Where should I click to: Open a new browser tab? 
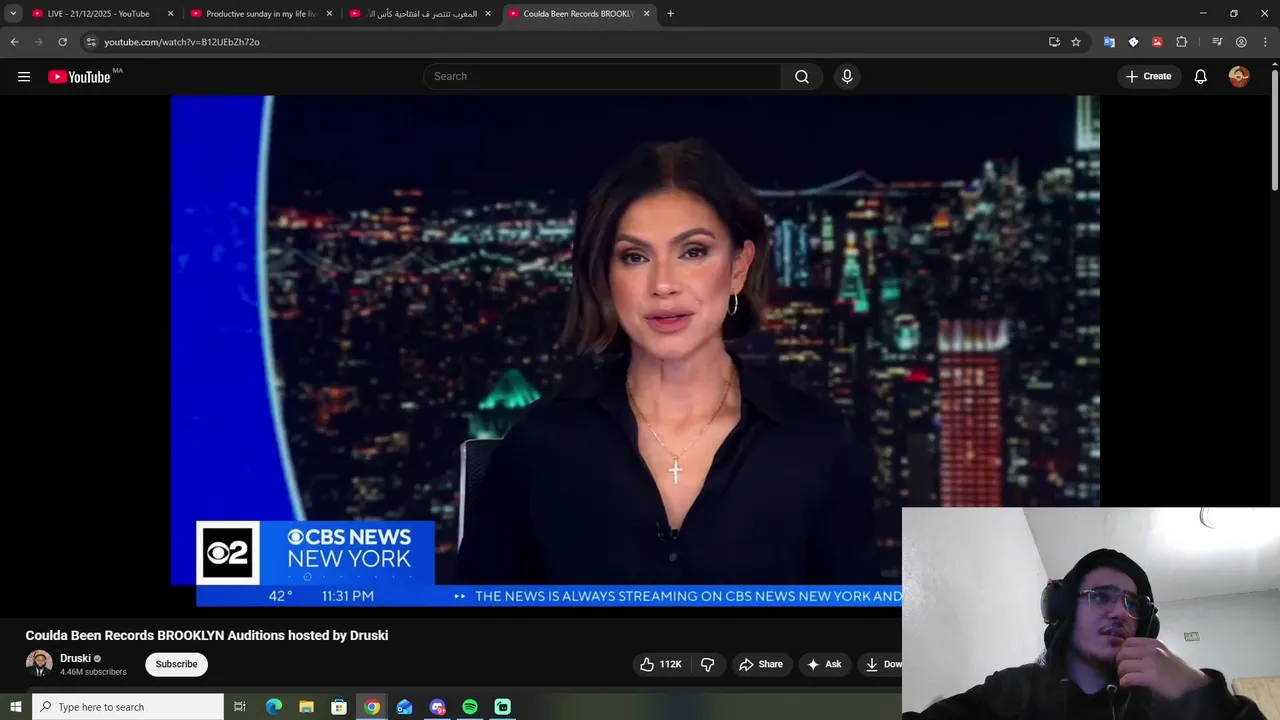pos(670,14)
